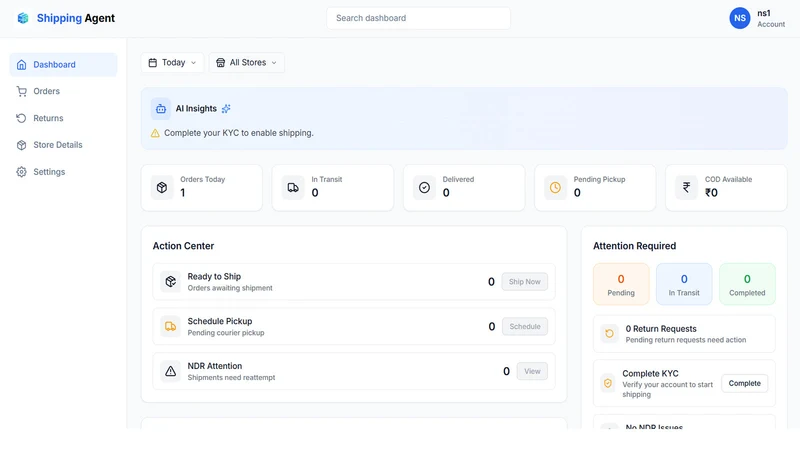The image size is (800, 450).
Task: Click the COD Available rupee icon
Action: click(686, 188)
